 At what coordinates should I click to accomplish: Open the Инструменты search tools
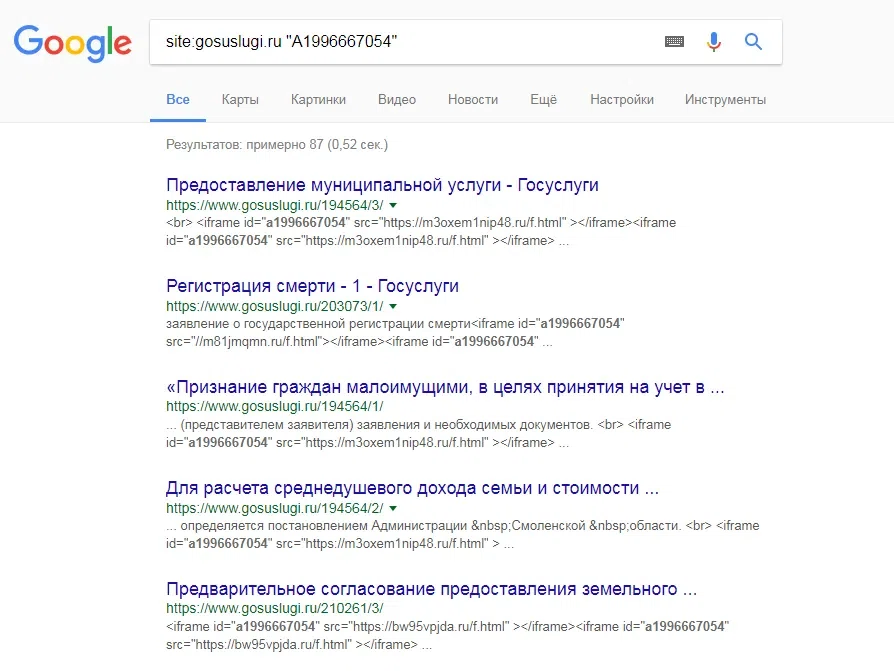[x=725, y=100]
